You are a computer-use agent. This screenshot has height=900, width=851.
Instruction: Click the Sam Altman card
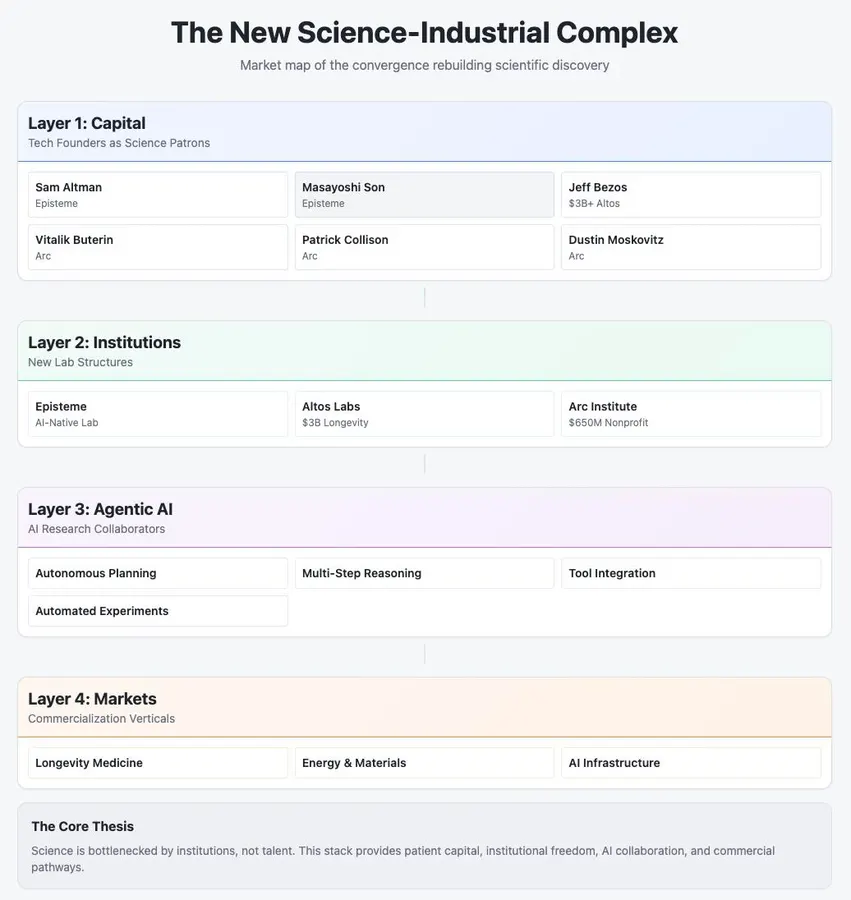[158, 195]
